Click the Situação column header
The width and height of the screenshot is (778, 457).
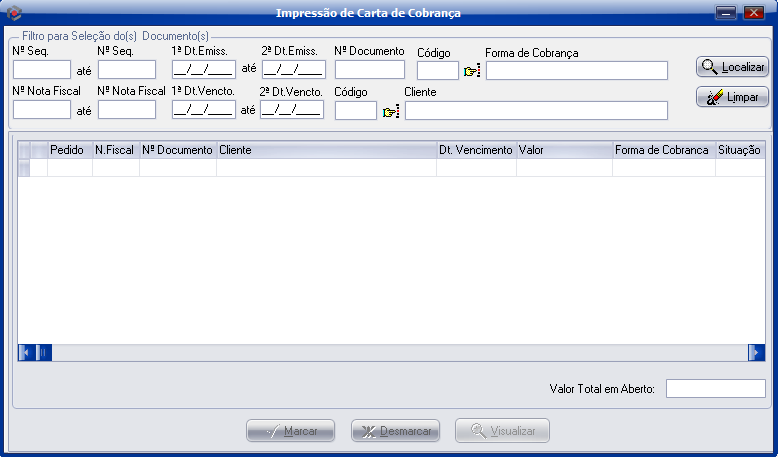[x=740, y=150]
